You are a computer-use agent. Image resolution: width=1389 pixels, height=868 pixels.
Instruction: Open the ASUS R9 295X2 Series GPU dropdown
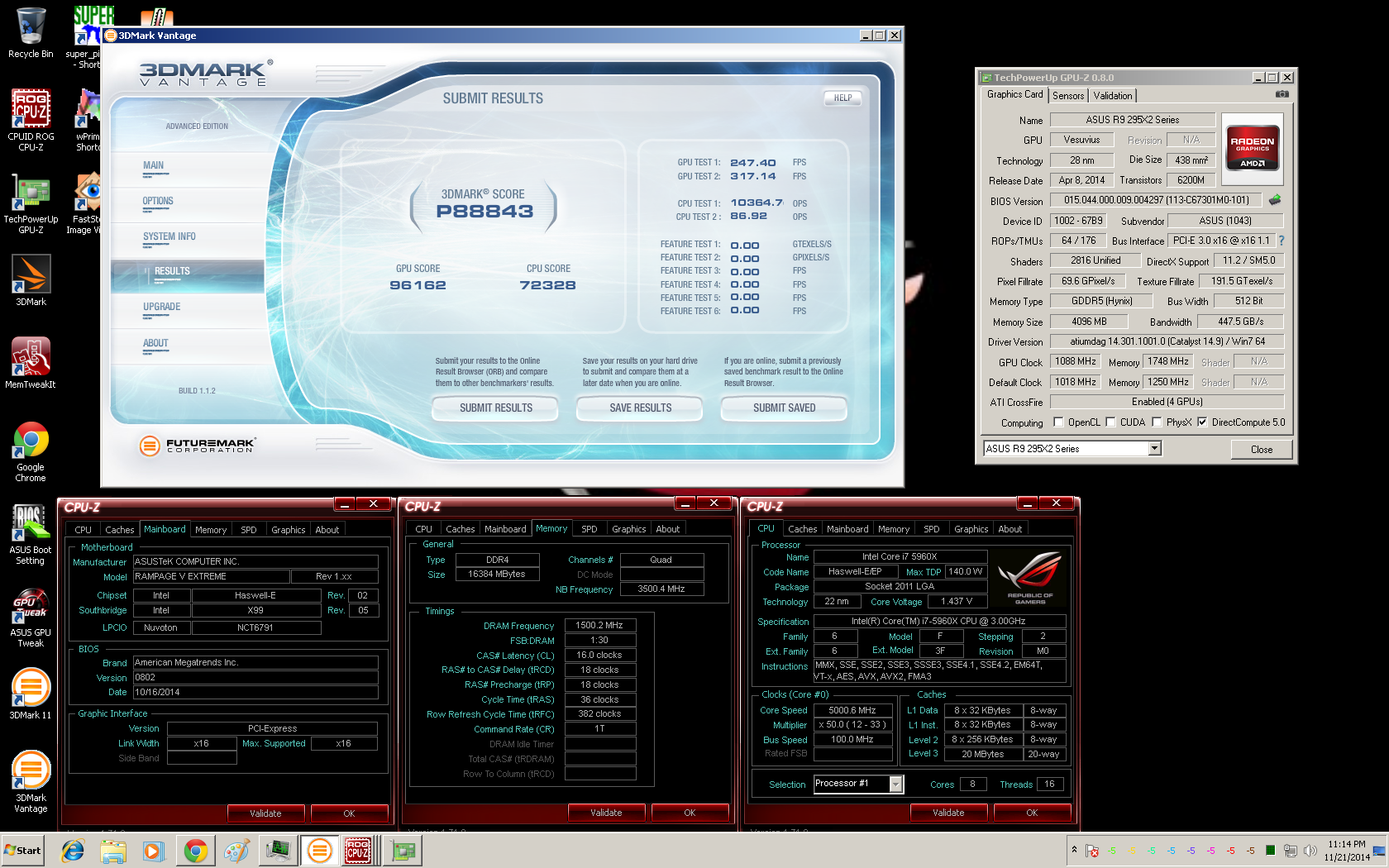[x=1155, y=448]
